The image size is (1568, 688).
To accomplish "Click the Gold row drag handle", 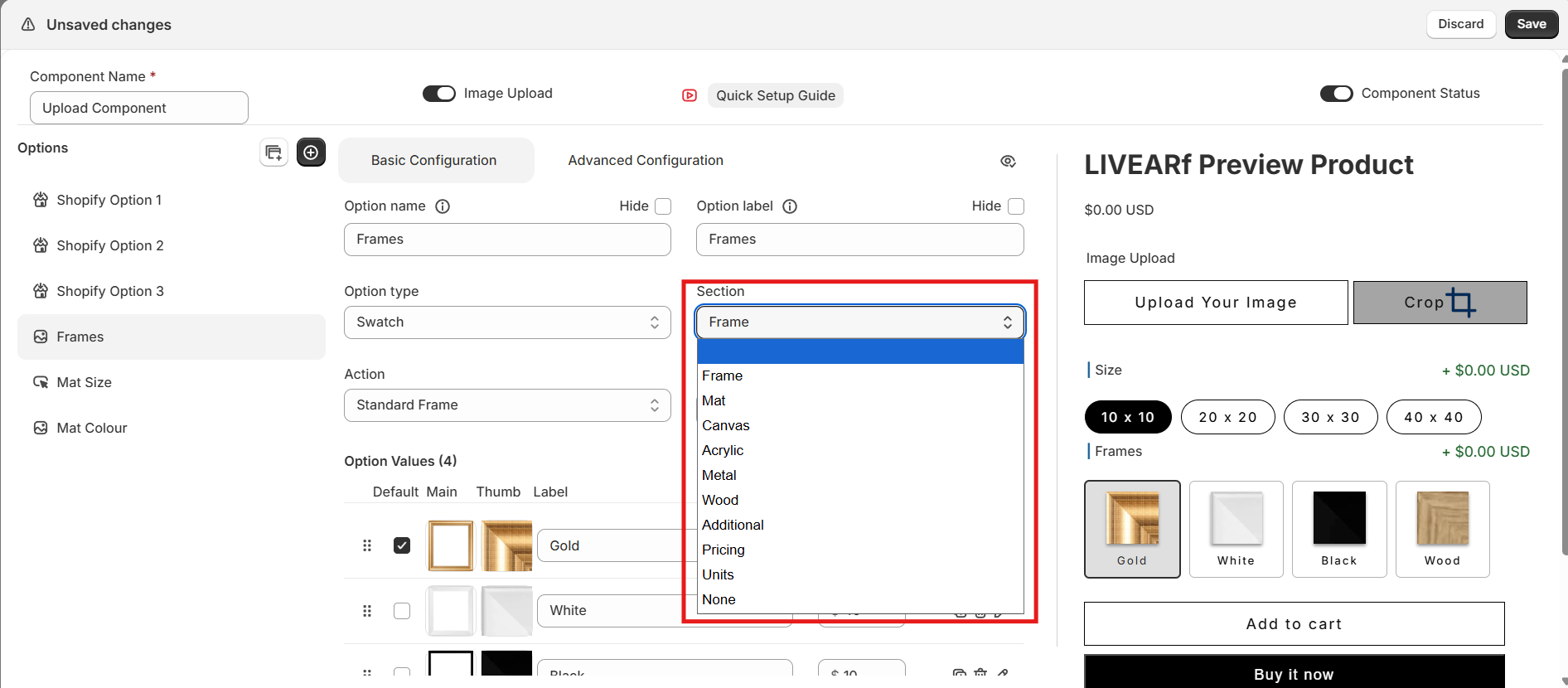I will tap(367, 545).
